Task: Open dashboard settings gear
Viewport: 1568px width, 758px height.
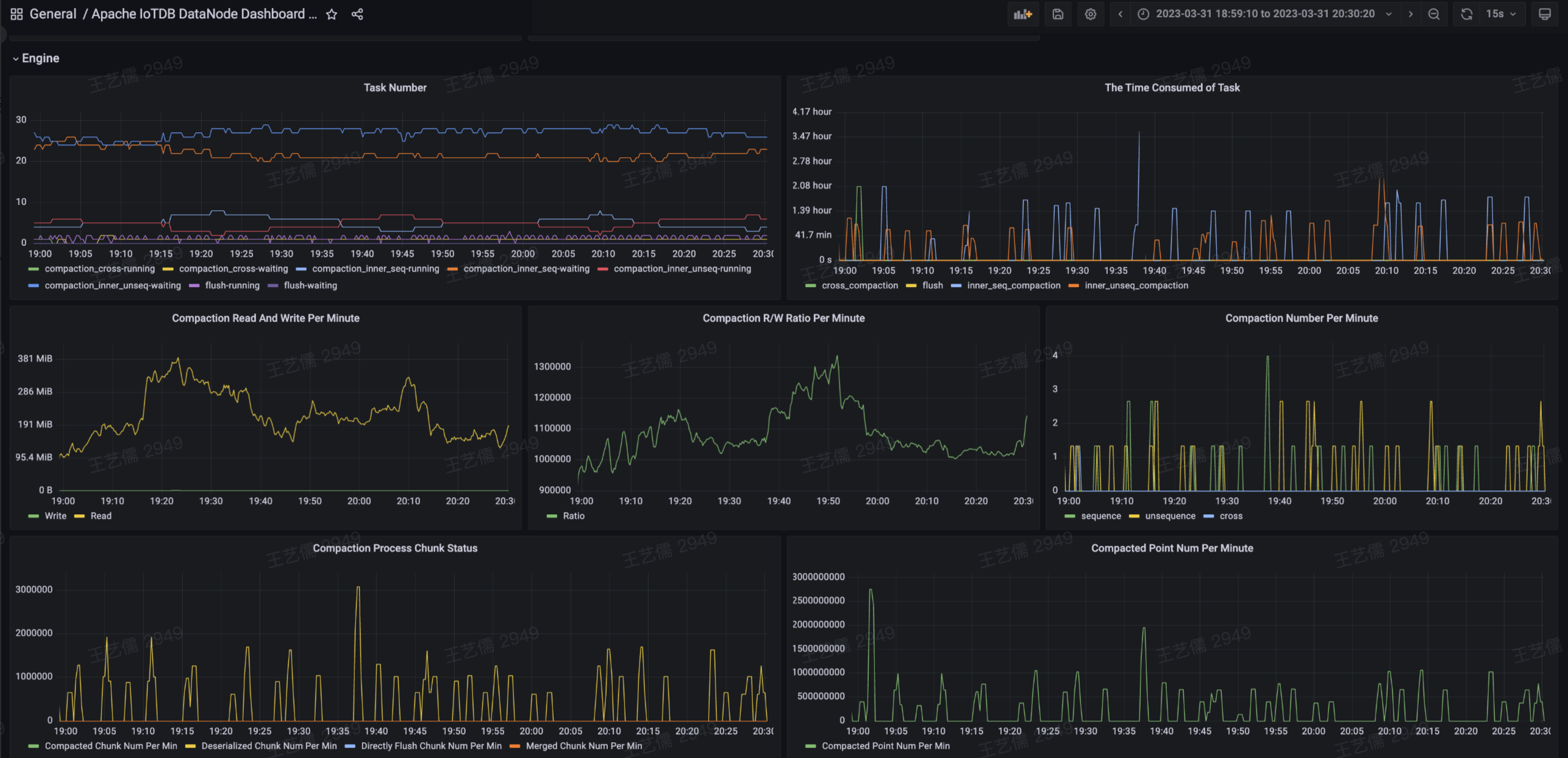Action: 1091,14
